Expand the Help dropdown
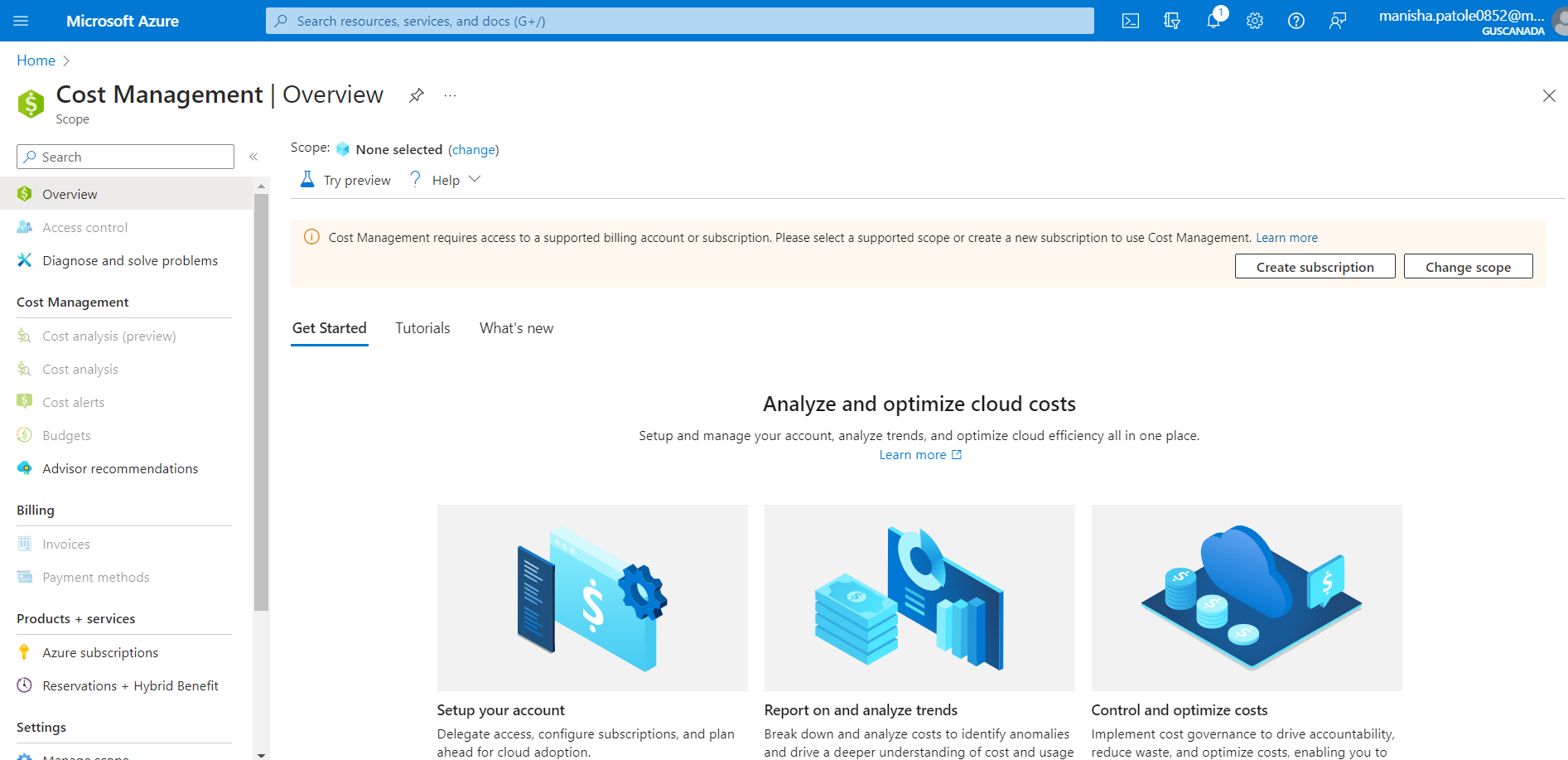The height and width of the screenshot is (760, 1568). click(446, 180)
